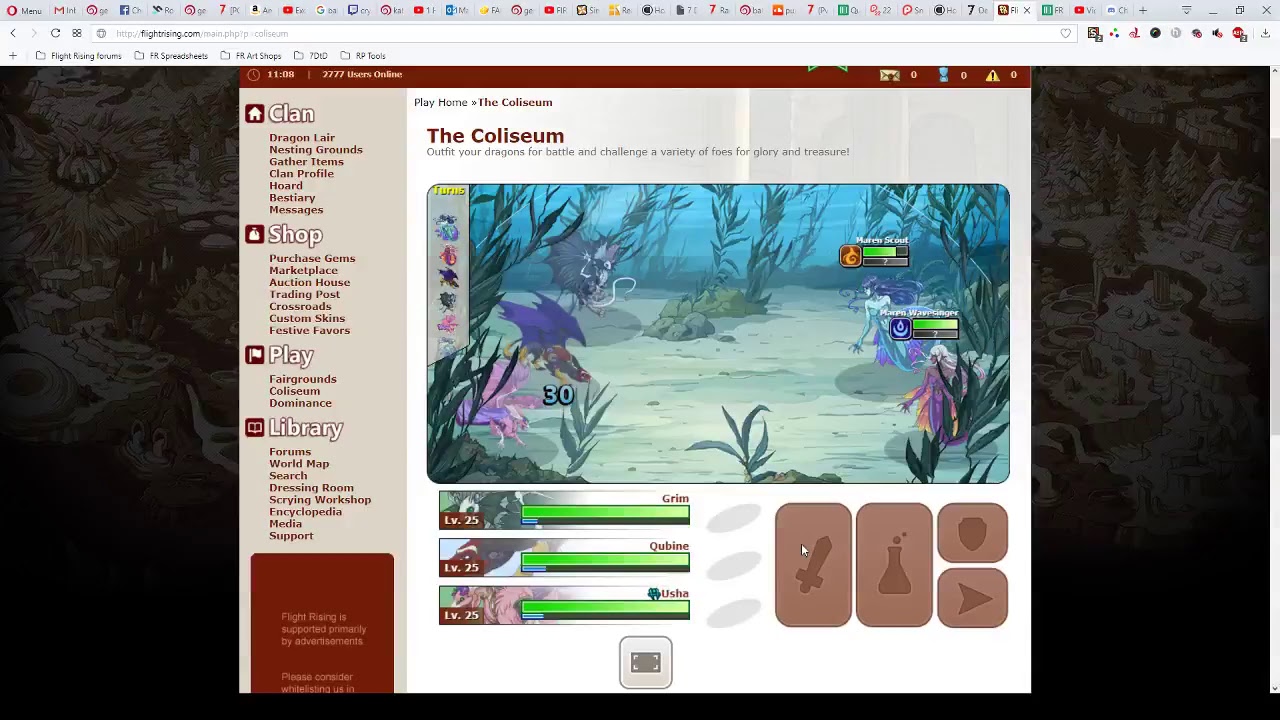Open the FR Art Shops bookmark folder
The height and width of the screenshot is (720, 1280).
click(x=251, y=56)
